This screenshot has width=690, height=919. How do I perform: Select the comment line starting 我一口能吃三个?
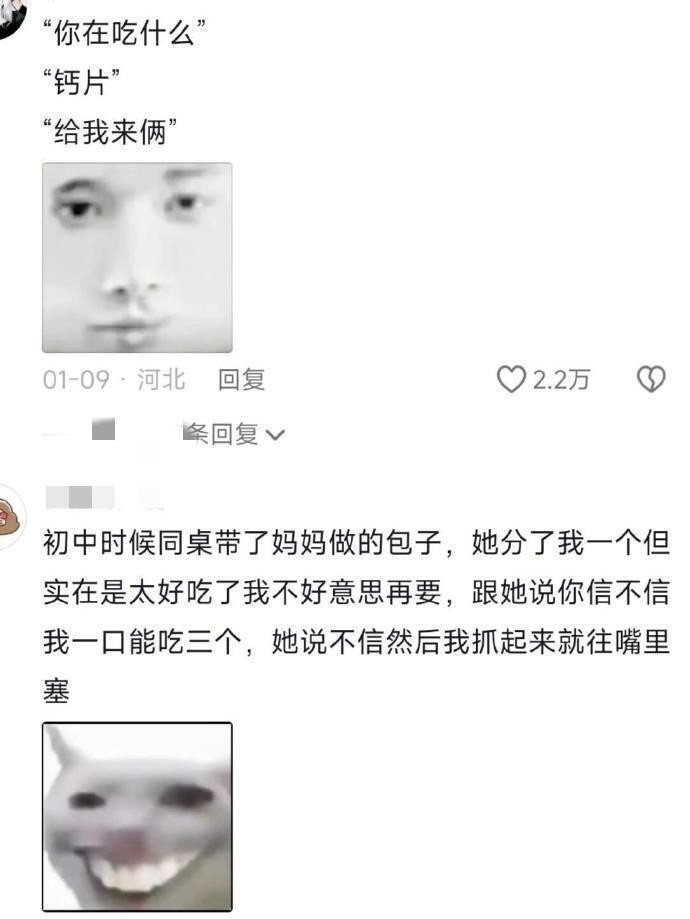pos(356,642)
